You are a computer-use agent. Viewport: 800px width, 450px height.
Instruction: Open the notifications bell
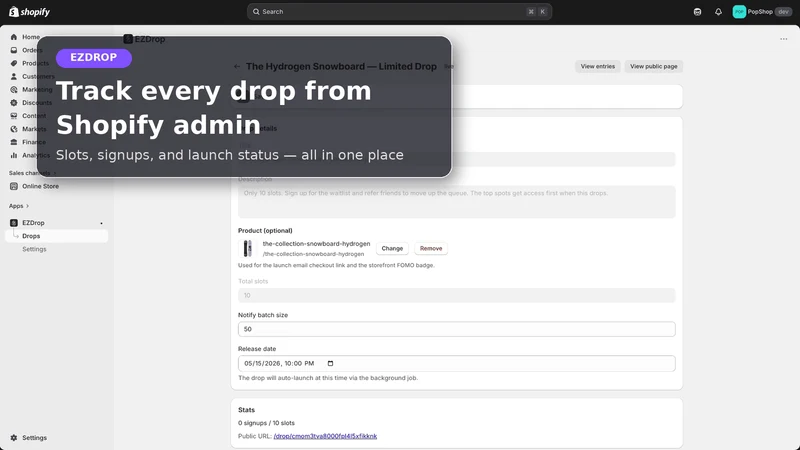click(x=718, y=12)
